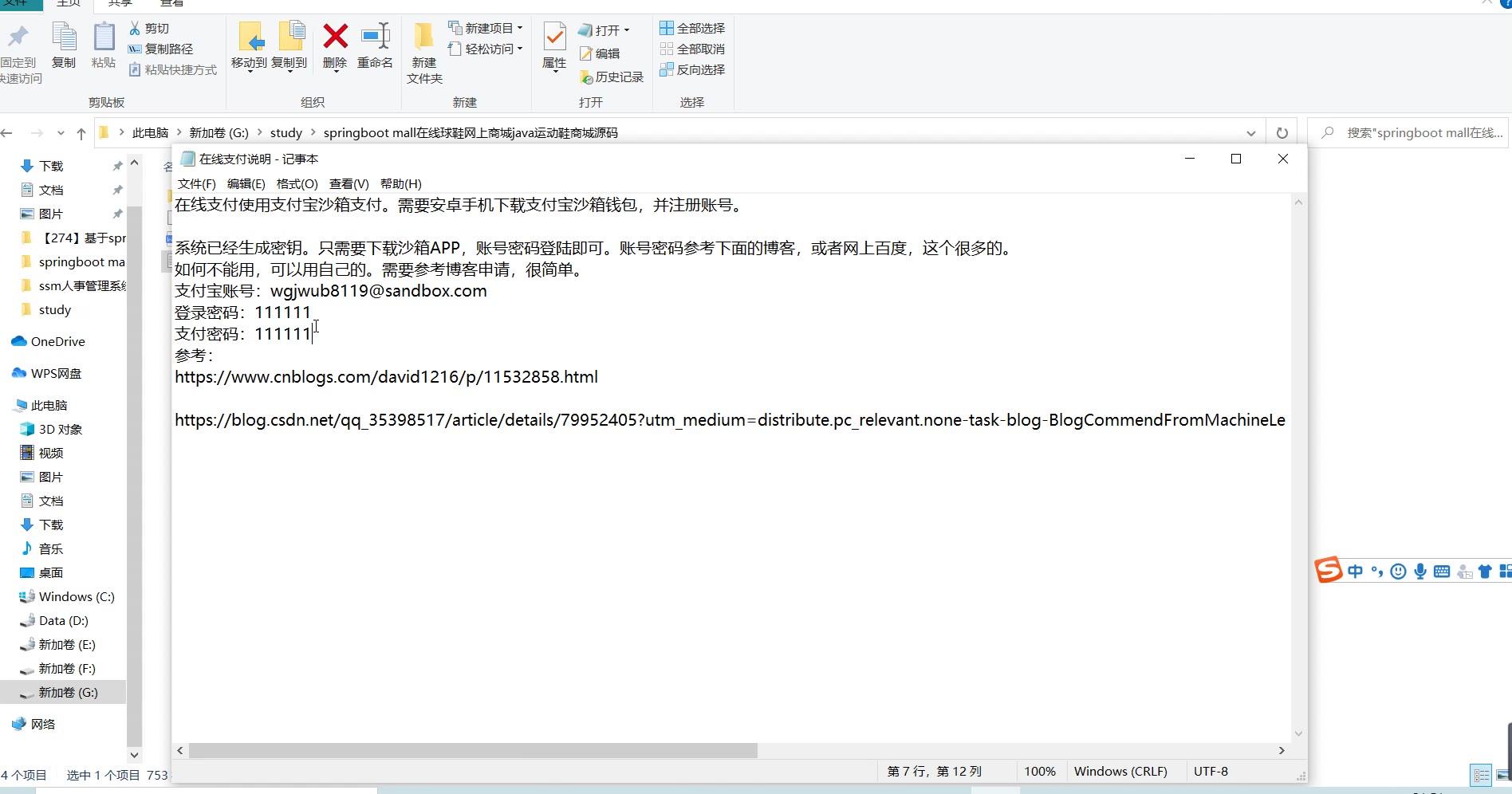Click the red Delete (删除) icon

(x=336, y=37)
